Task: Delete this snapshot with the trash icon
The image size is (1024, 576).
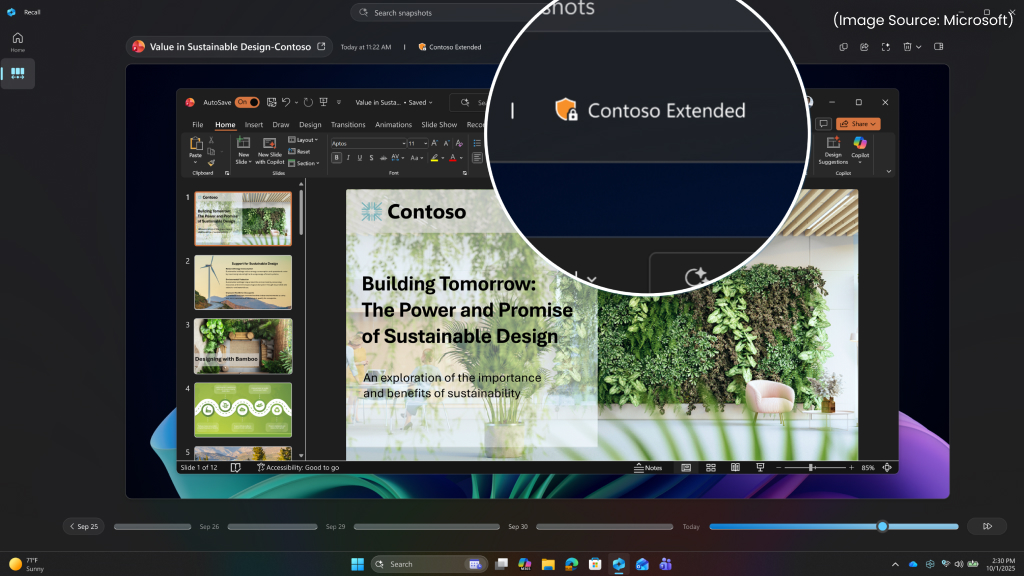Action: [x=907, y=47]
